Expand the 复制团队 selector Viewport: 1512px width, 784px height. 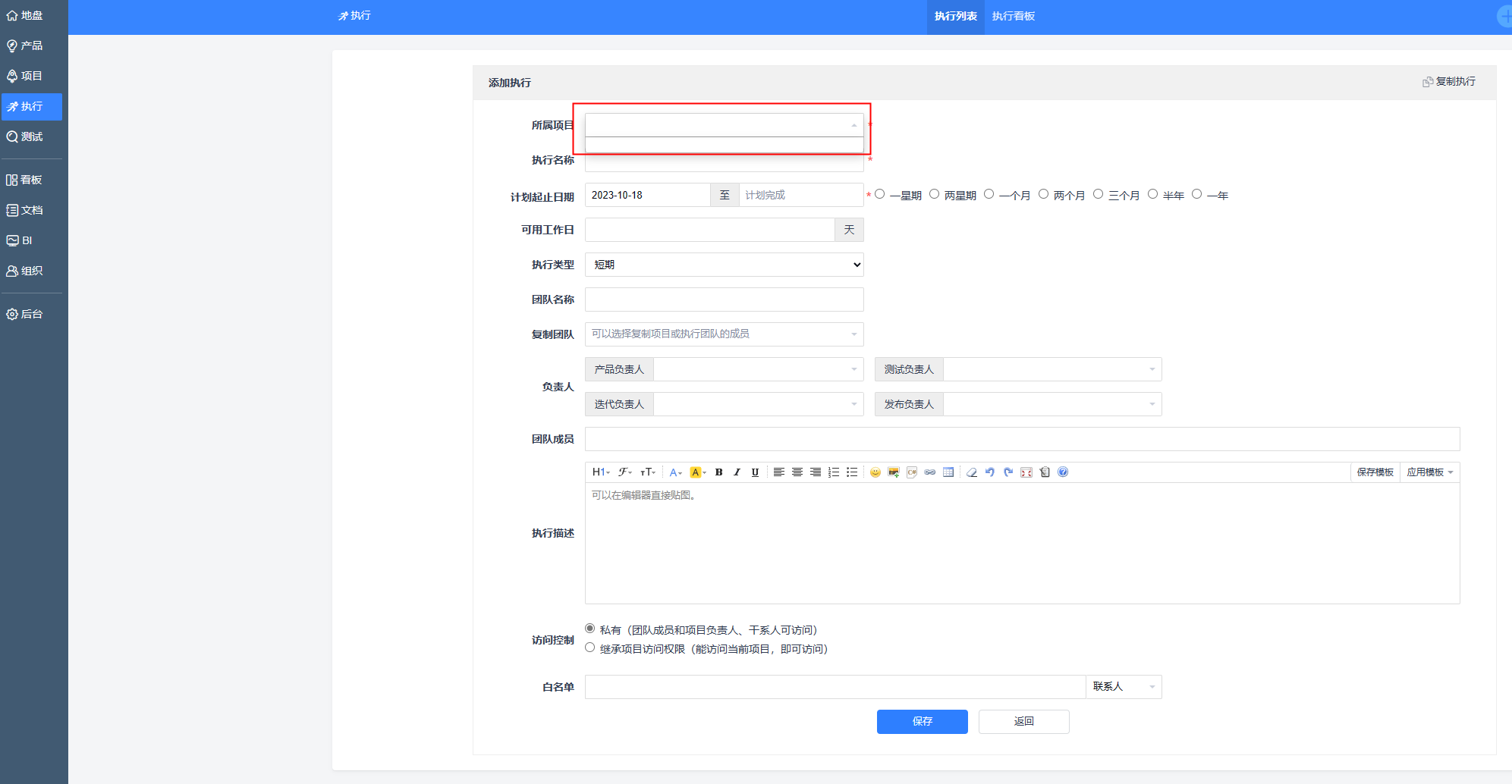[x=724, y=334]
